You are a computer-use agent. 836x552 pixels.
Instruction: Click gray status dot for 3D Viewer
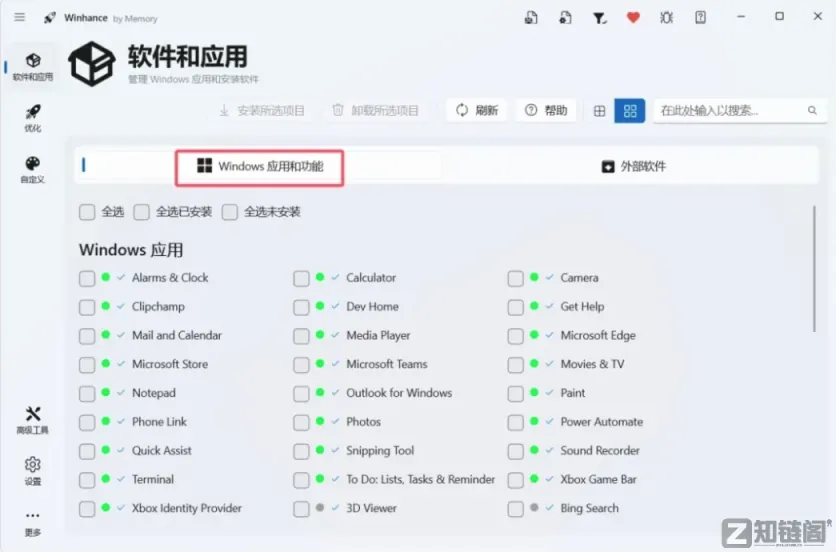[320, 507]
